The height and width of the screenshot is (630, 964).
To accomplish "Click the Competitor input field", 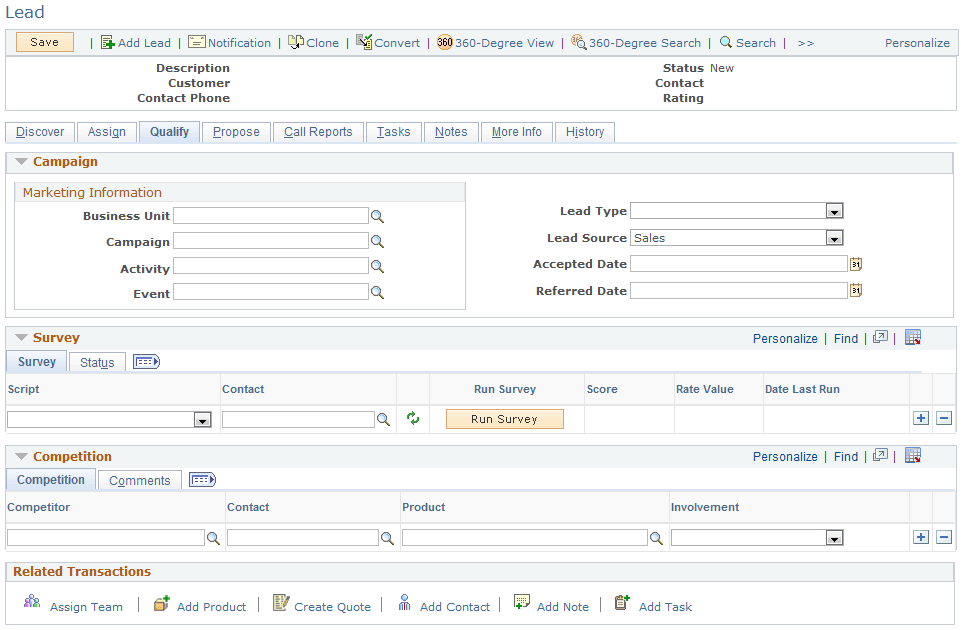I will click(106, 538).
